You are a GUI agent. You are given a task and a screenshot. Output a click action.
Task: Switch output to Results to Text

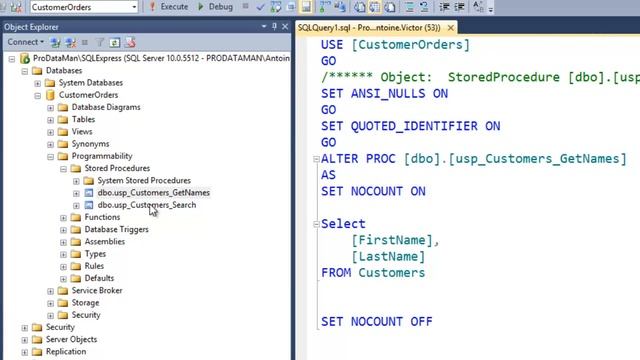360,7
